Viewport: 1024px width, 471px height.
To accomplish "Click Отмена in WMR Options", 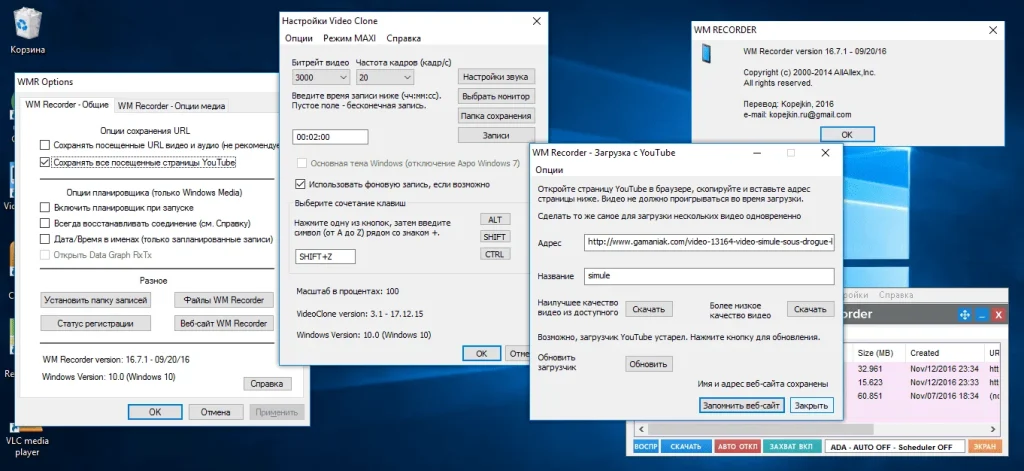I will point(216,412).
